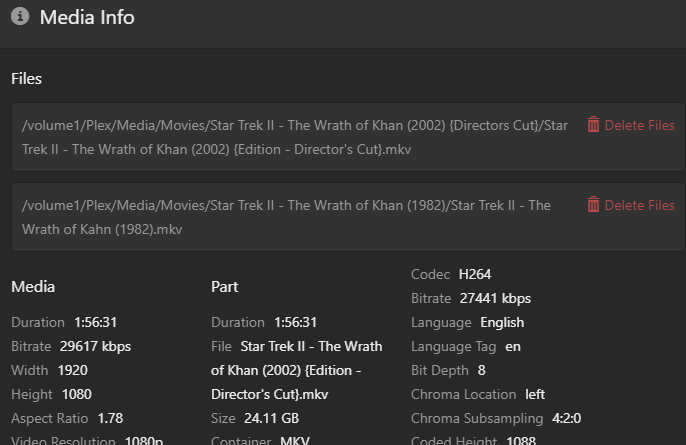The height and width of the screenshot is (445, 686).
Task: Select Language Tag value en
Action: tap(513, 347)
